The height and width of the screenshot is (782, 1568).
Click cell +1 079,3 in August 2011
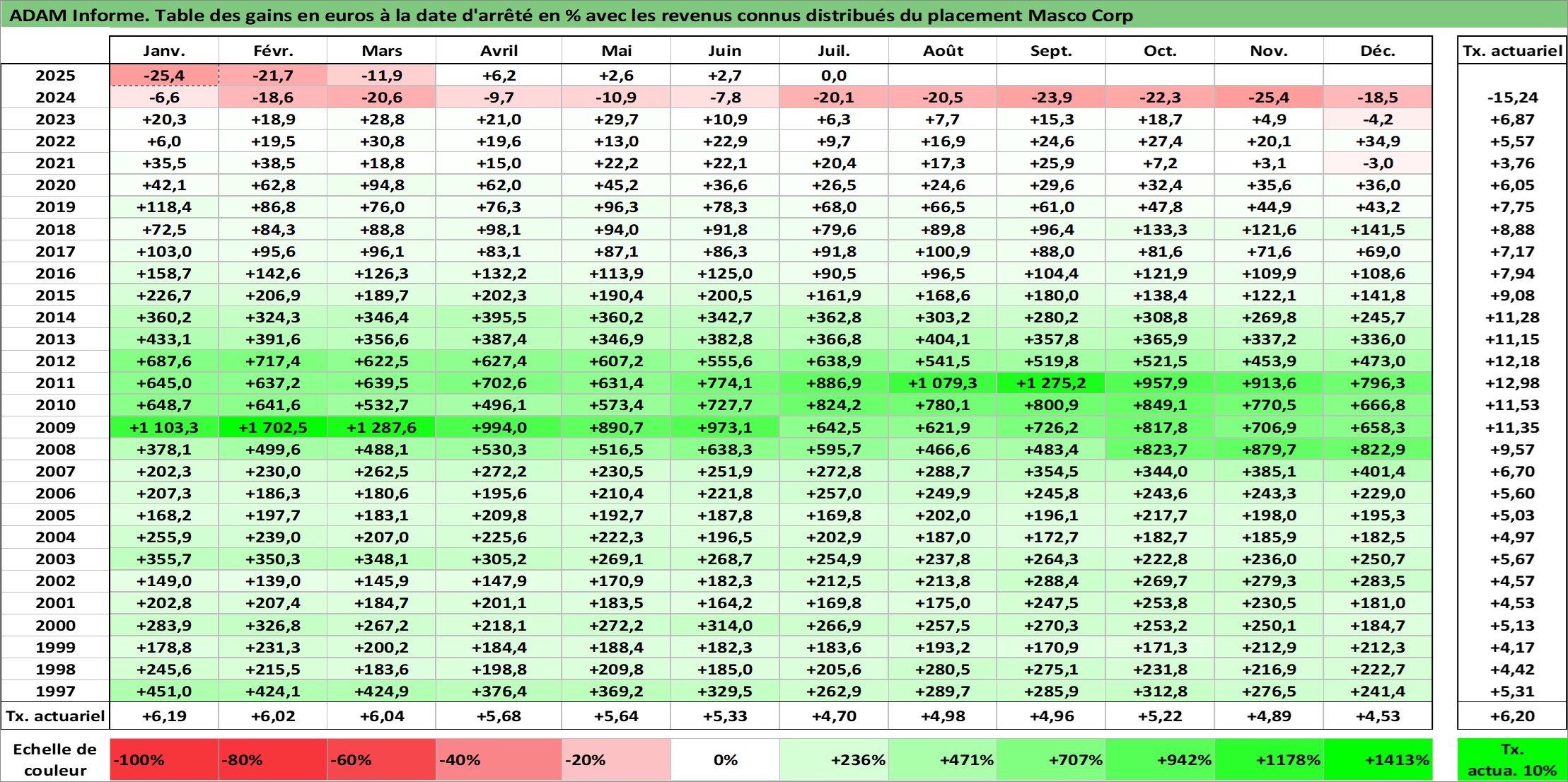pyautogui.click(x=943, y=383)
